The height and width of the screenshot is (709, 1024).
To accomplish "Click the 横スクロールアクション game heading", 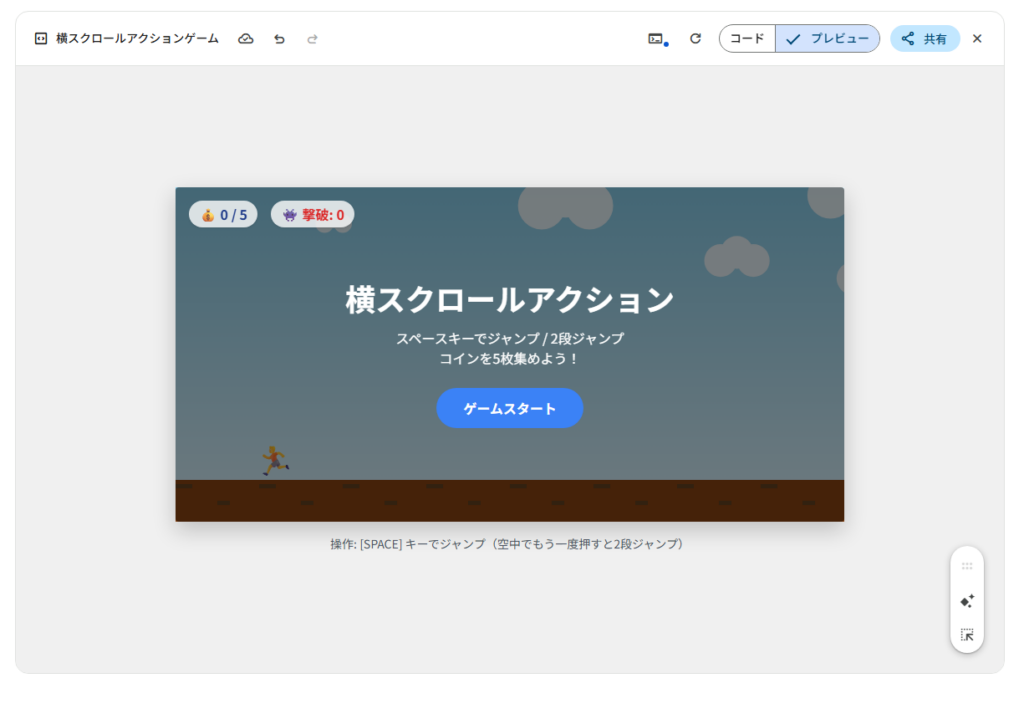I will click(x=509, y=300).
